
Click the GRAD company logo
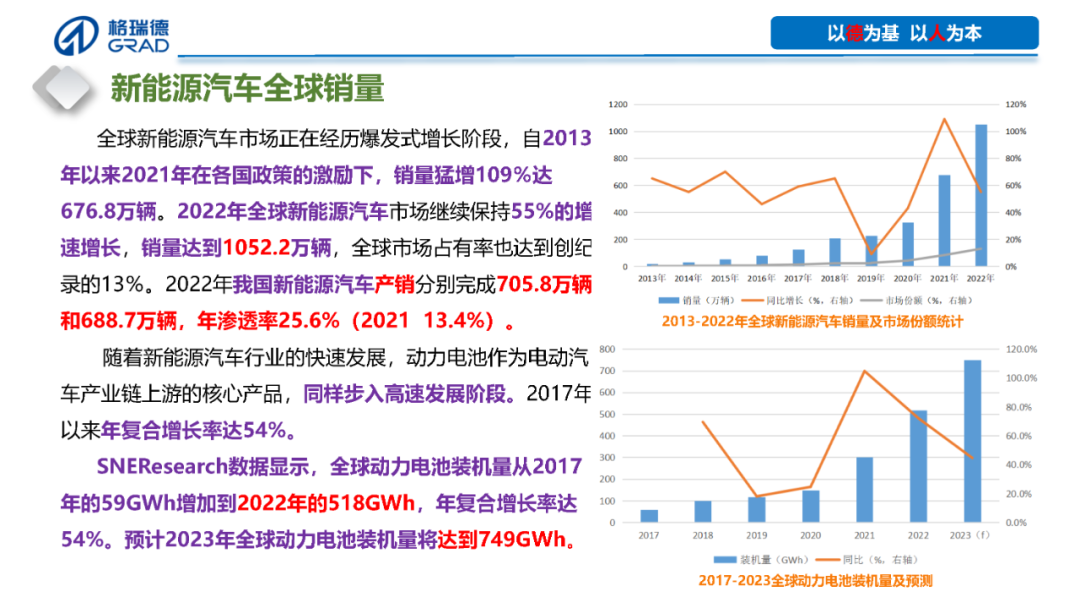112,34
